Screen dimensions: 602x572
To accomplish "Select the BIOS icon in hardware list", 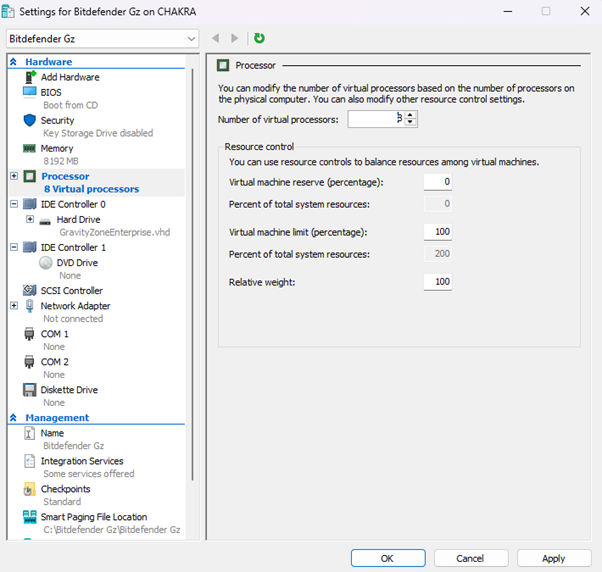I will (29, 92).
